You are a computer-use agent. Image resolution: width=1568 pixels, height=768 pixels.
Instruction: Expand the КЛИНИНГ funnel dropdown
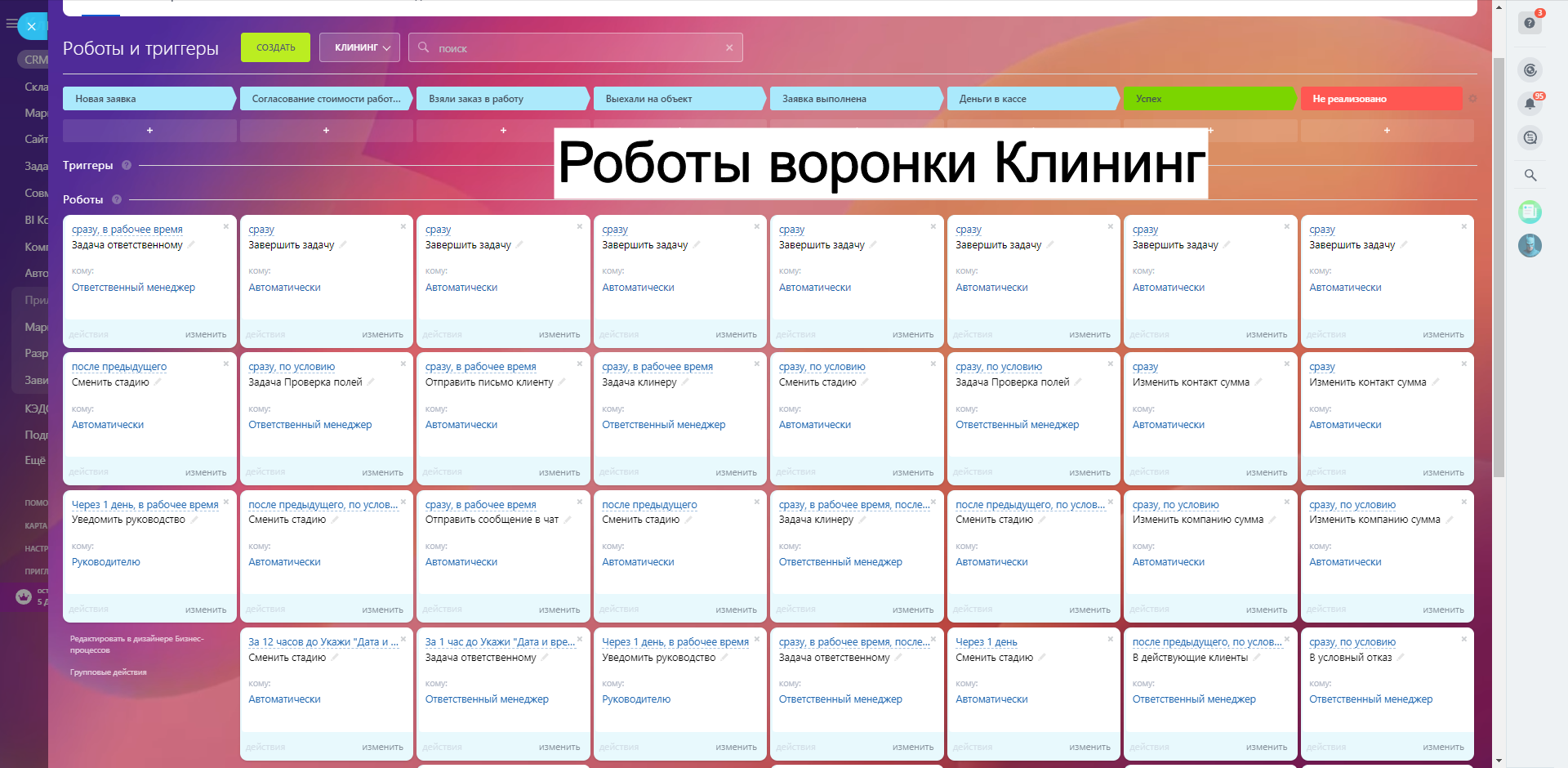point(359,47)
